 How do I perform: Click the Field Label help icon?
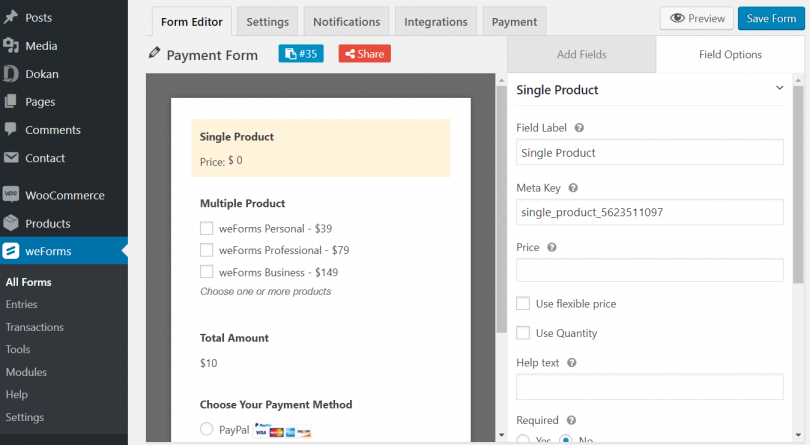point(579,128)
